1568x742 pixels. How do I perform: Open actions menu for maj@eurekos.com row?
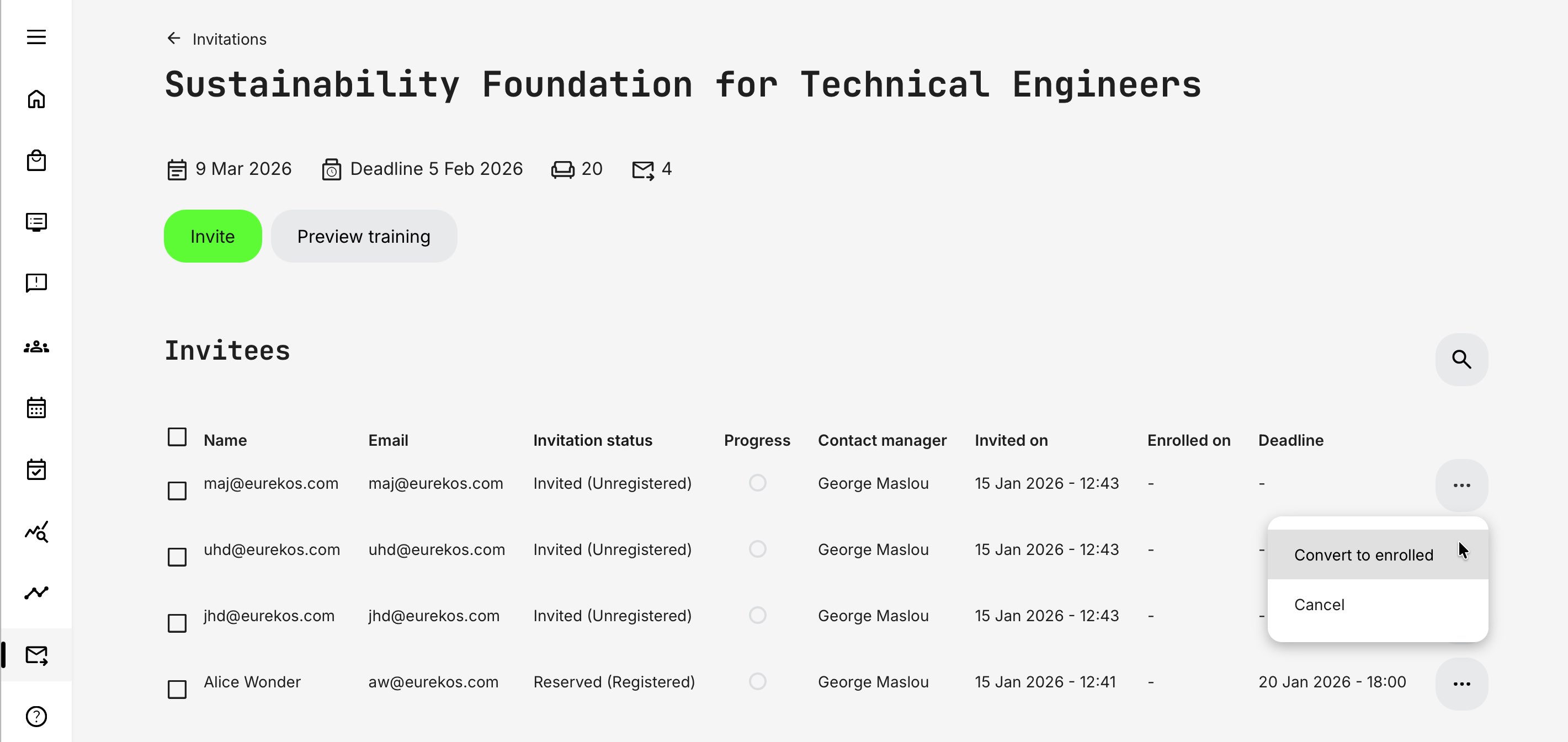1461,485
